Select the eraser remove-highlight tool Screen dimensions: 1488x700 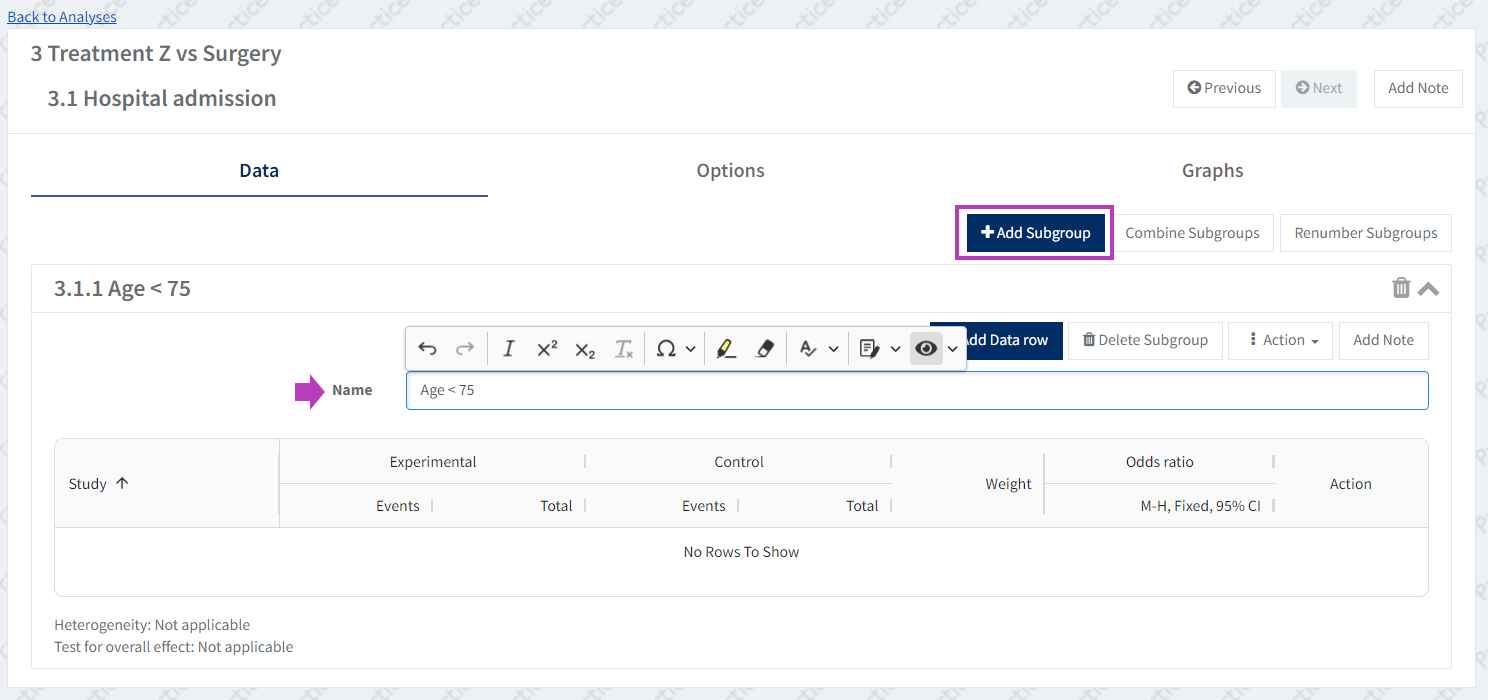coord(765,349)
